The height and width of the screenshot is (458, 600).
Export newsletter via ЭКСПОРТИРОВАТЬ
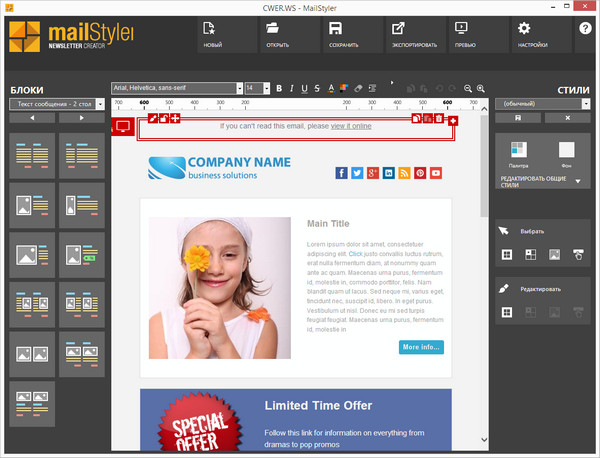416,34
